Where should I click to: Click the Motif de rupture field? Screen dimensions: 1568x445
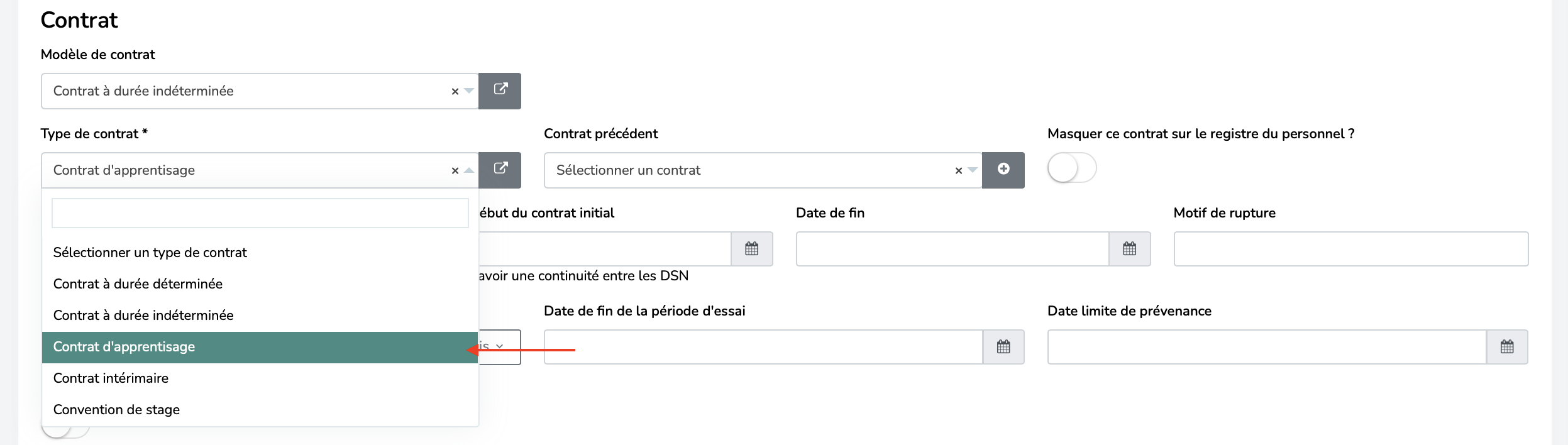point(1351,249)
